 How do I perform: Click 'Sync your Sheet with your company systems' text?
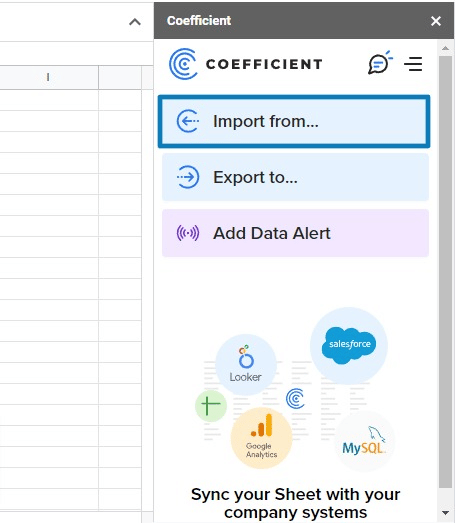(x=295, y=503)
